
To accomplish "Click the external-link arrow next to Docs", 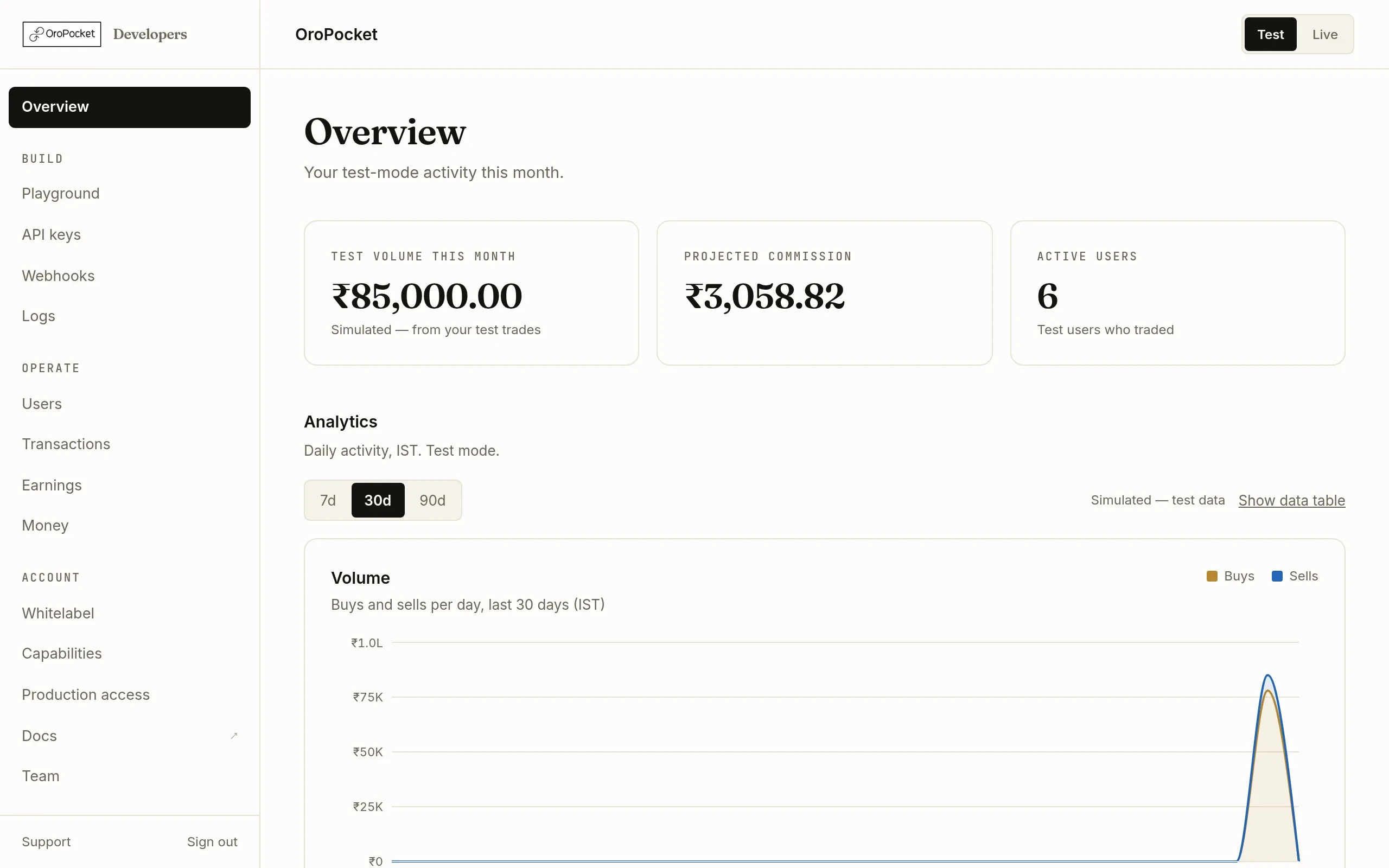I will point(234,736).
